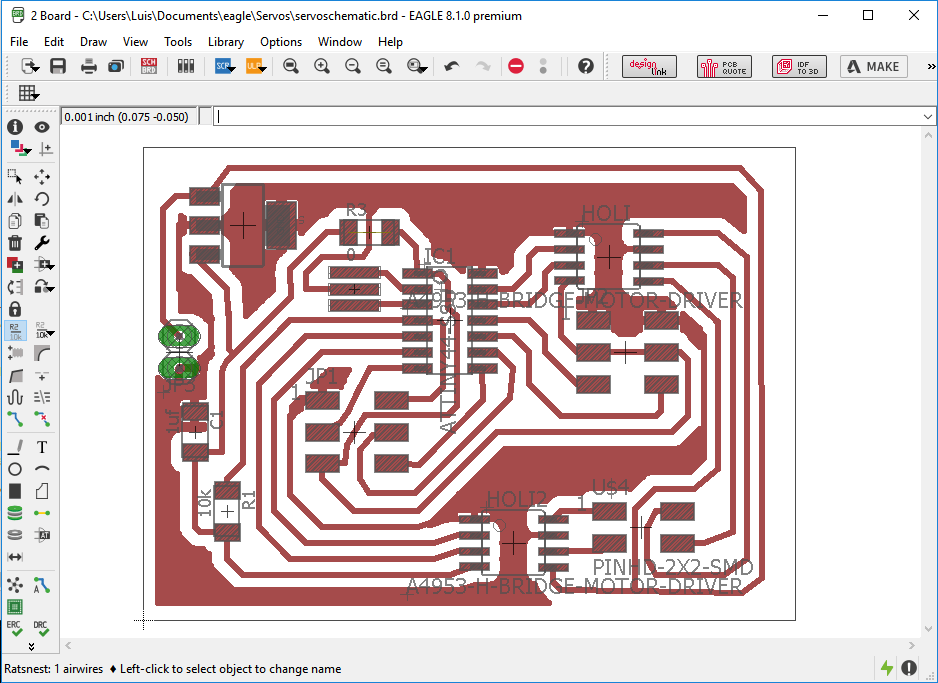
Task: Expand the command line history dropdown
Action: (x=928, y=117)
